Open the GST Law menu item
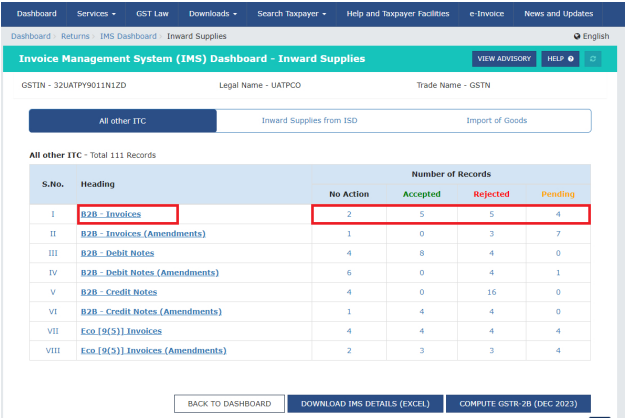 [x=152, y=14]
